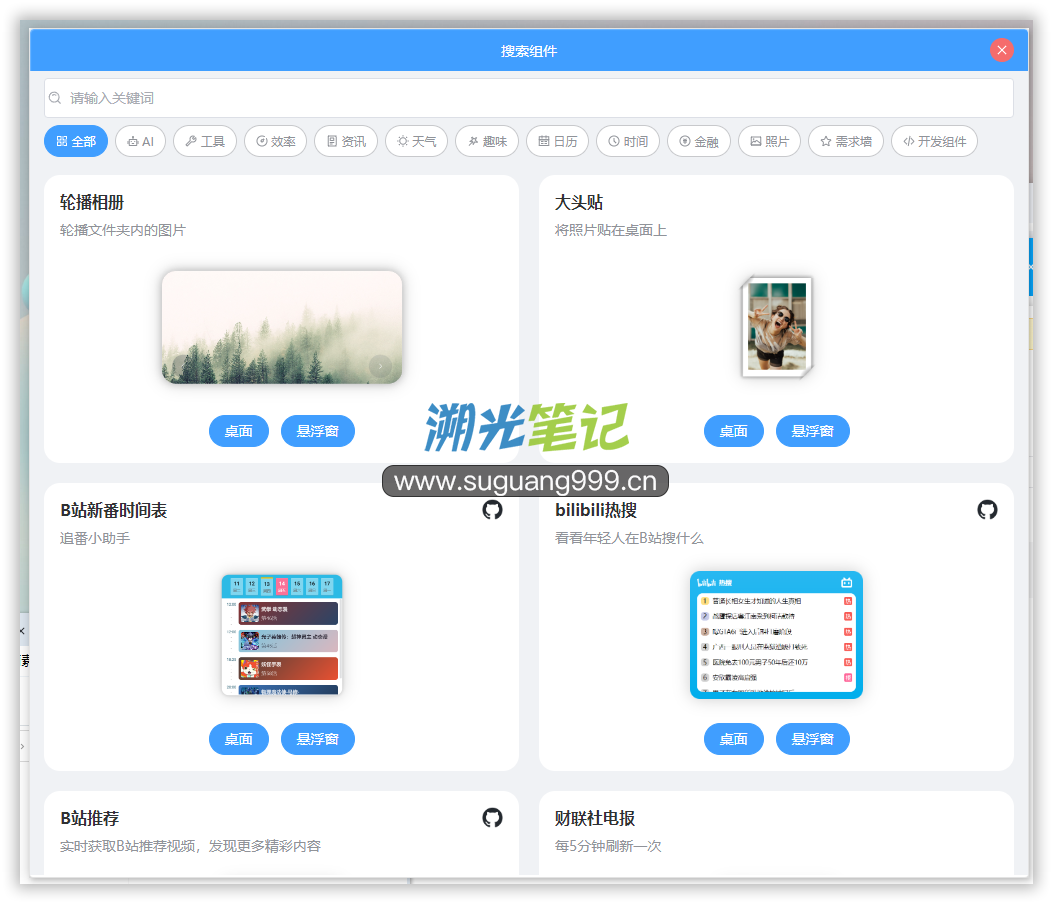Select the 需求墙 category tab

pyautogui.click(x=845, y=141)
